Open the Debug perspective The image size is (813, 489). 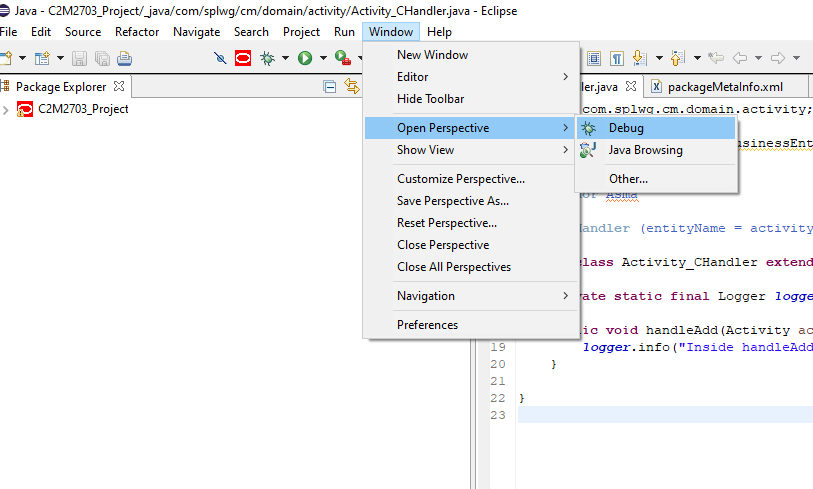pyautogui.click(x=656, y=128)
